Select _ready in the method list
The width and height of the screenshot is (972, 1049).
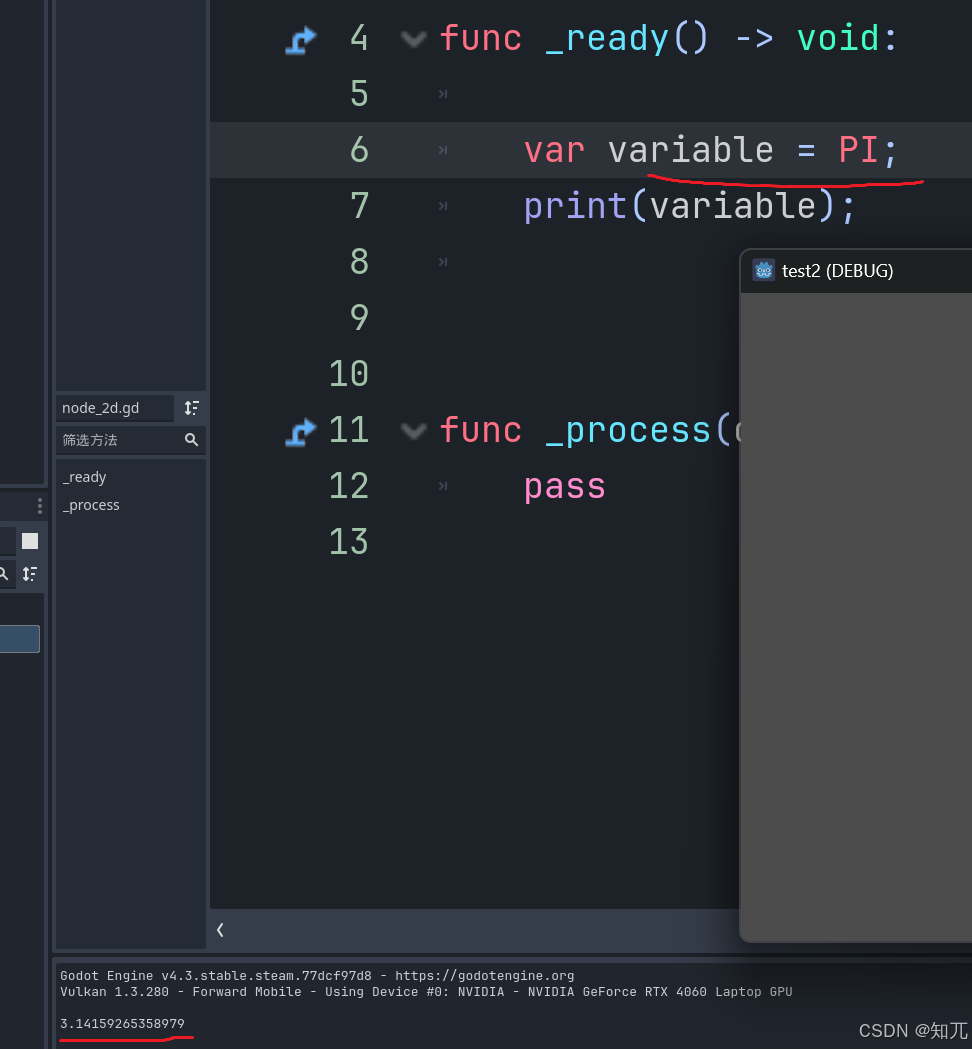[x=84, y=477]
